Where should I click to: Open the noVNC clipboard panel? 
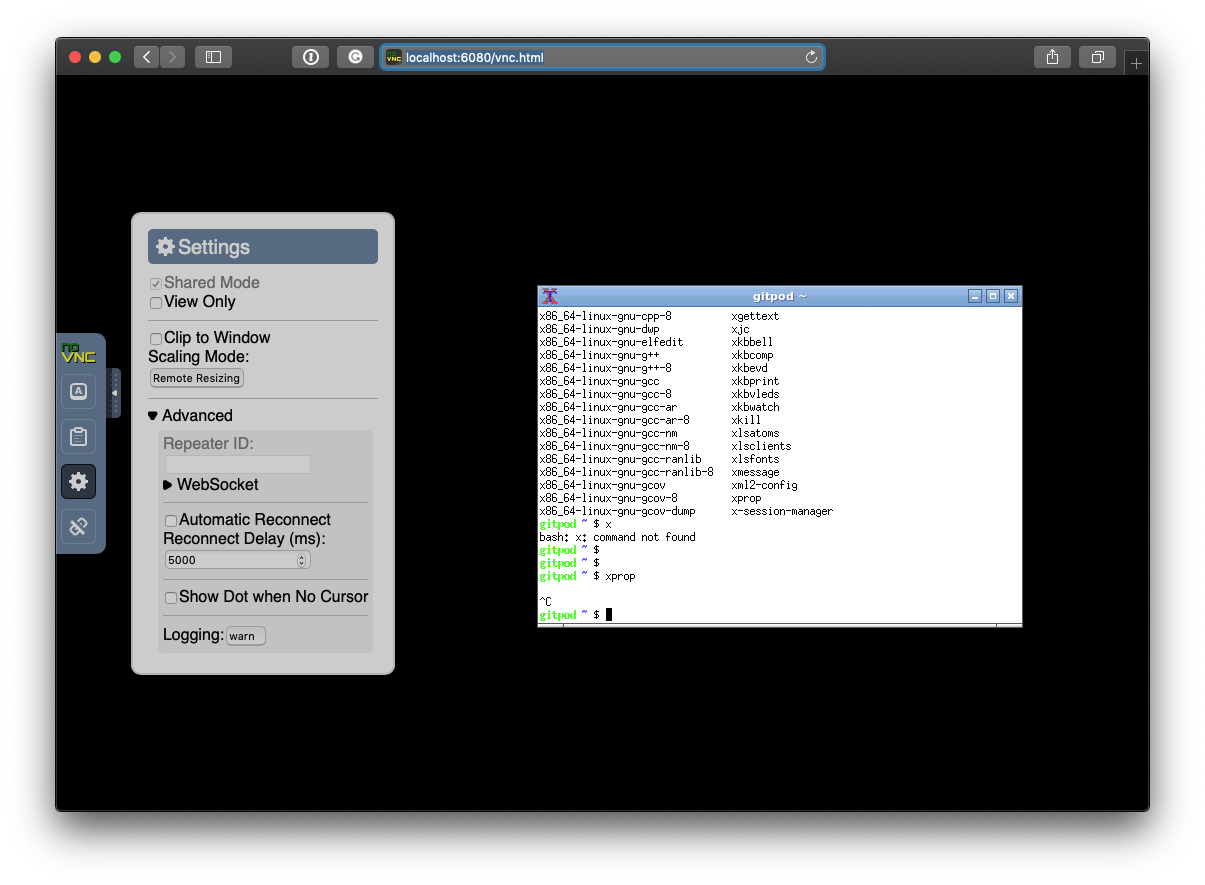[78, 436]
